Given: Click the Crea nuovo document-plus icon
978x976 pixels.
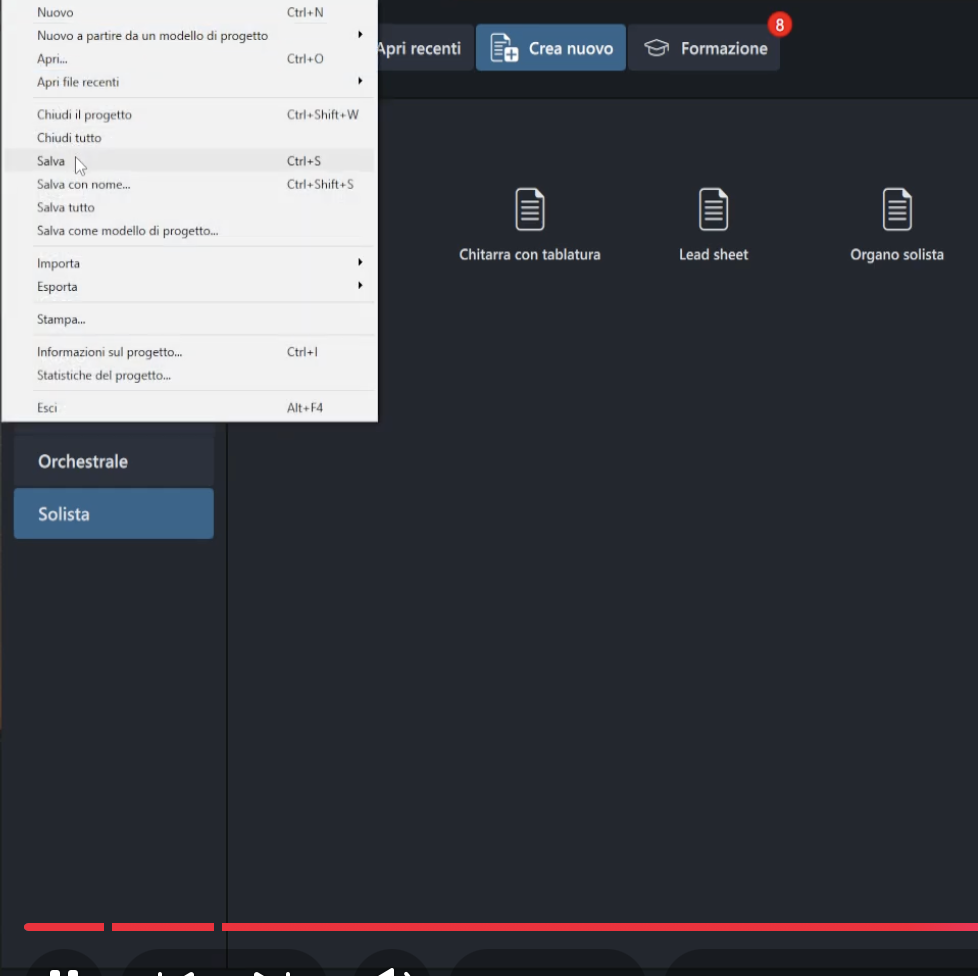Looking at the screenshot, I should coord(504,48).
